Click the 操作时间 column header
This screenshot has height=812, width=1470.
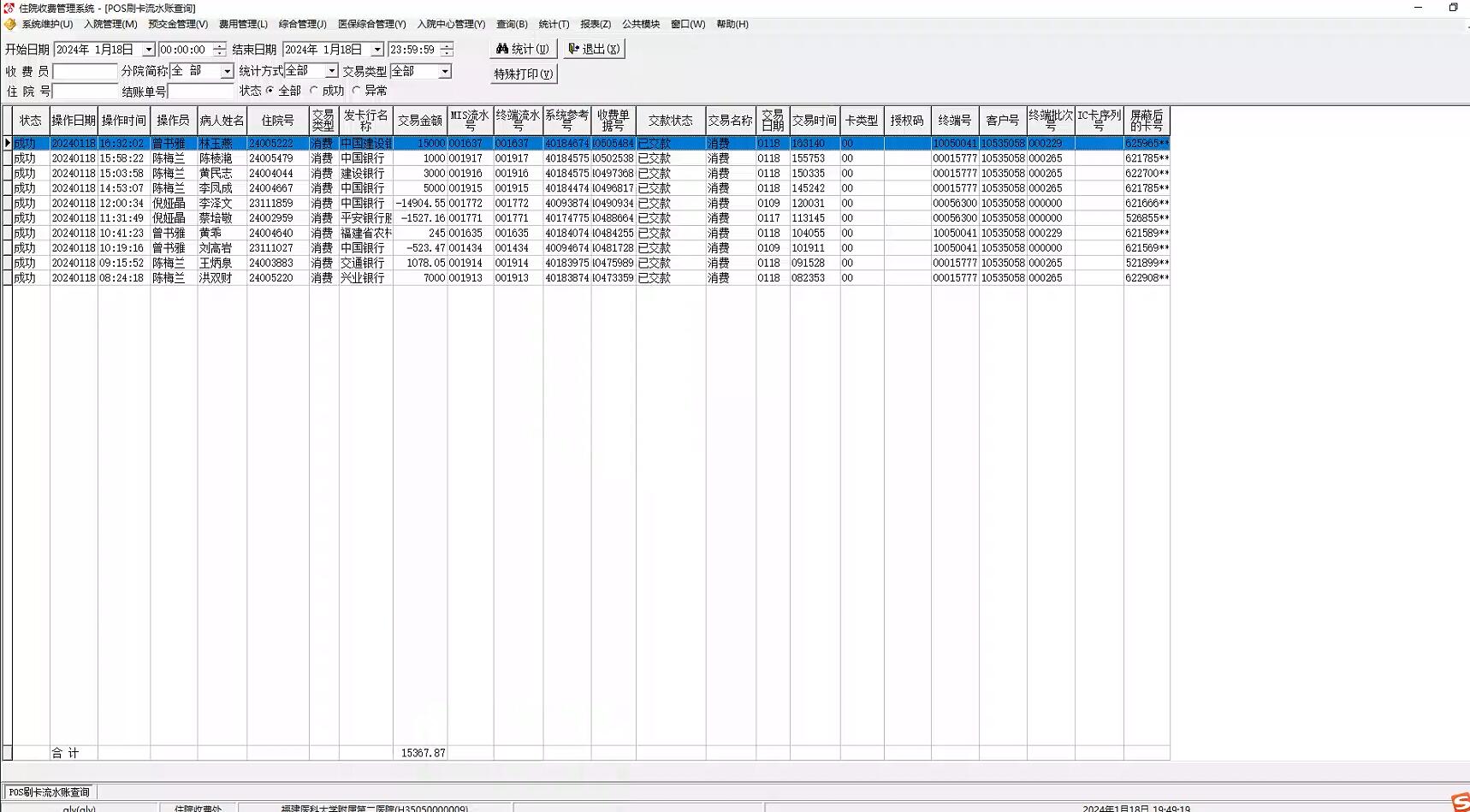[x=124, y=121]
